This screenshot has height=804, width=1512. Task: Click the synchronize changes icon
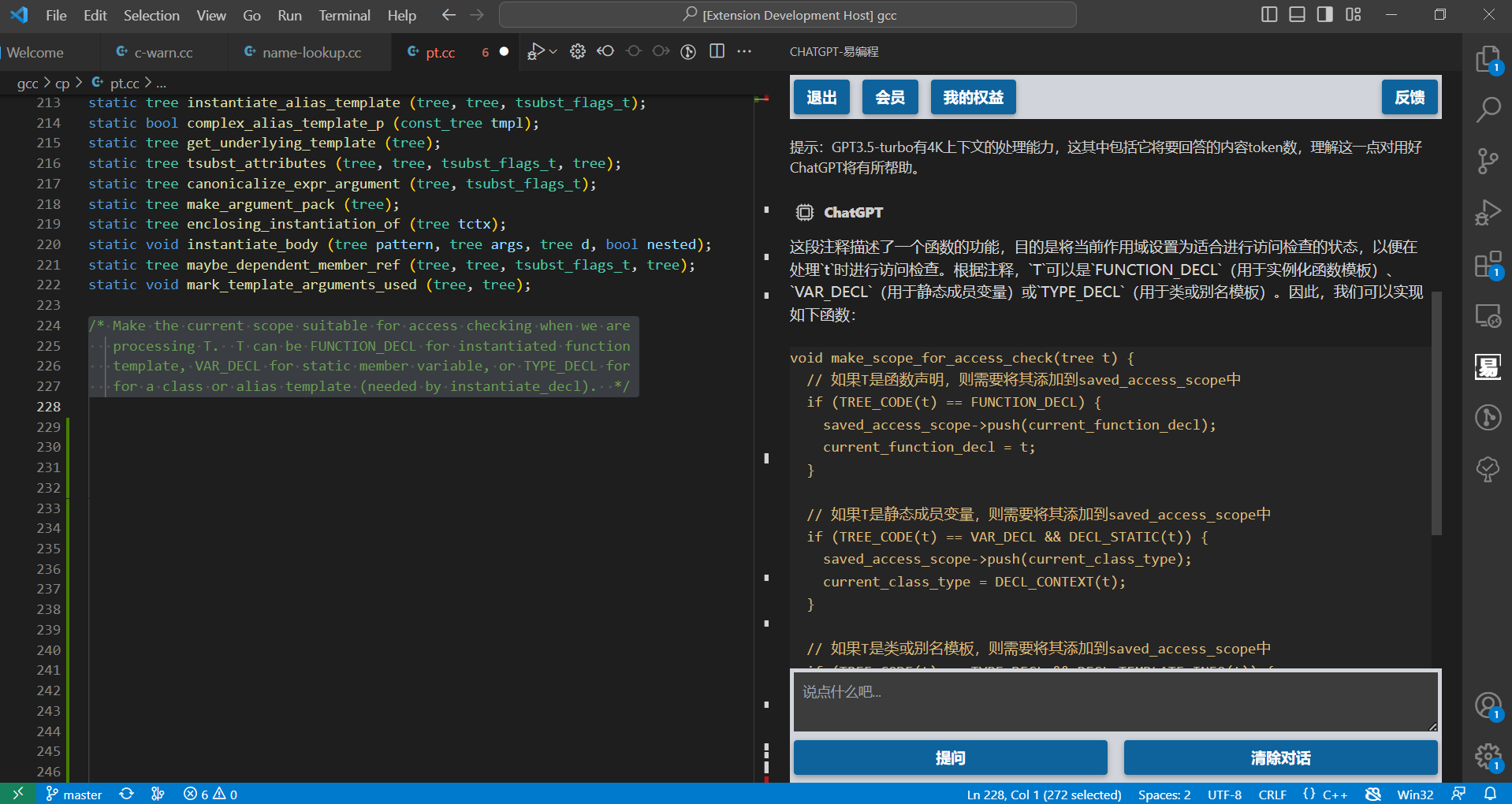tap(126, 794)
